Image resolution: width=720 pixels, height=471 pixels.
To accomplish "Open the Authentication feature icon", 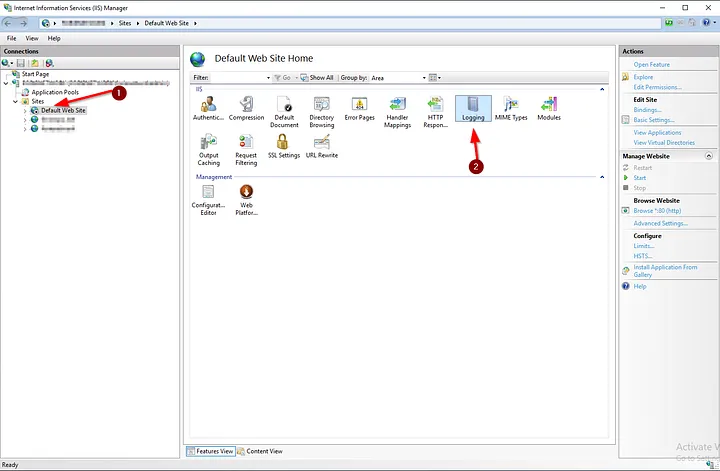I will coord(208,106).
